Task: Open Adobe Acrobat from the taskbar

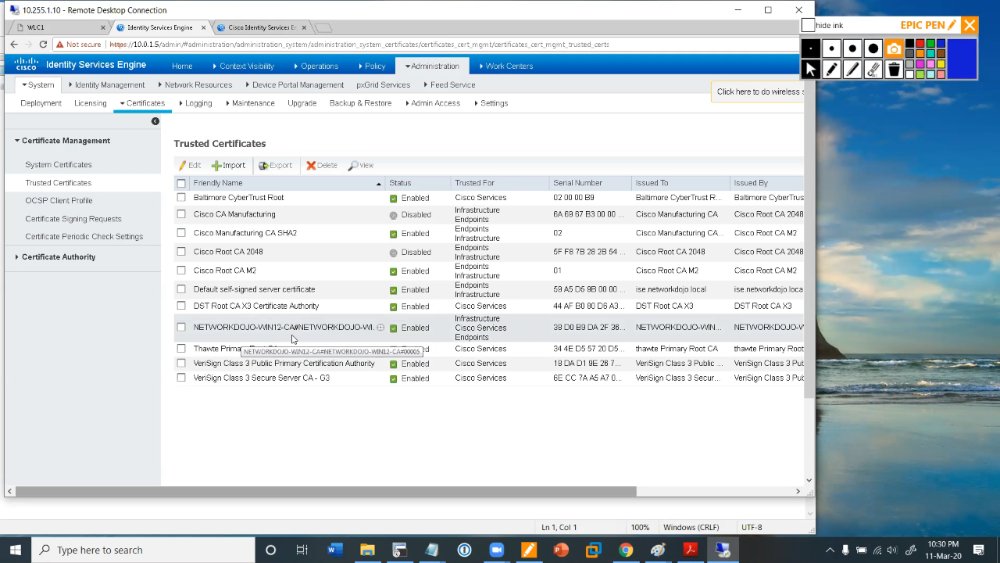Action: tap(690, 550)
